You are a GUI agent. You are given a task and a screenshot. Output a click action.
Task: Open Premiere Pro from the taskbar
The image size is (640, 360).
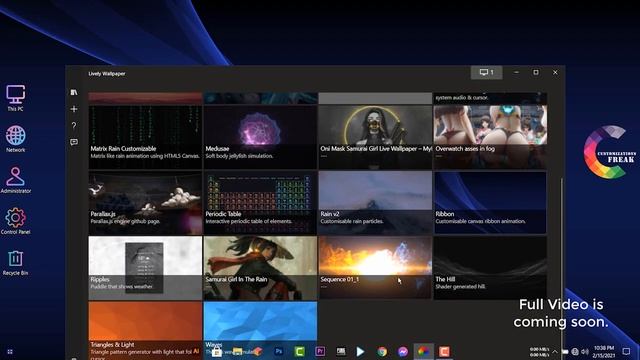(x=320, y=351)
